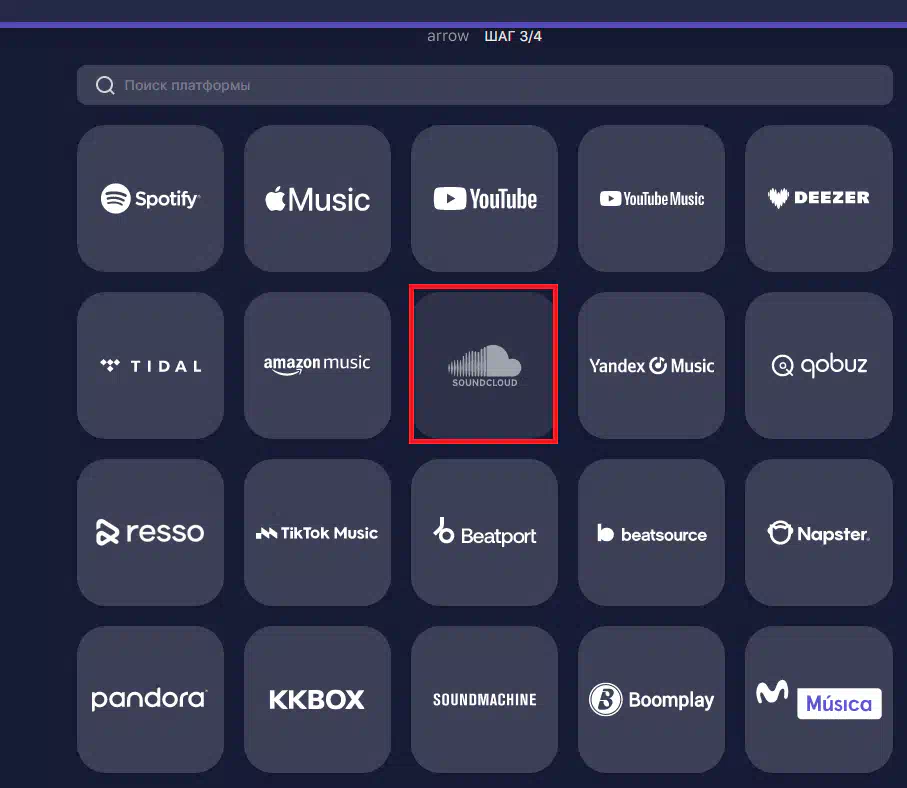Click the back arrow before ШАГ 3/4
The width and height of the screenshot is (907, 788).
click(x=448, y=36)
